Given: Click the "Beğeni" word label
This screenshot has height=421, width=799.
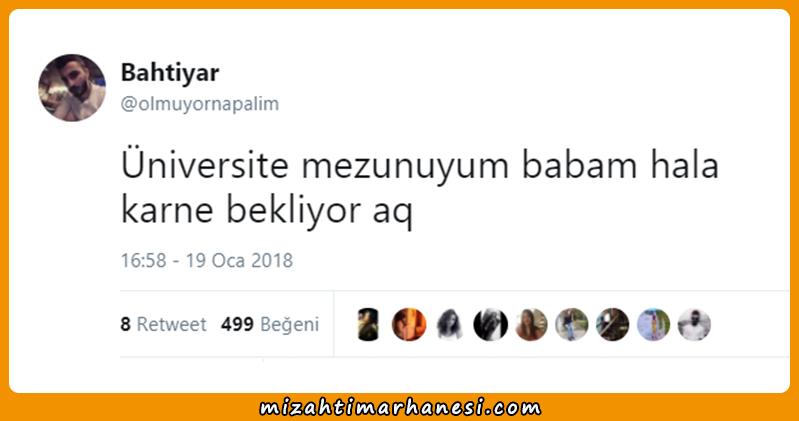Looking at the screenshot, I should 289,325.
